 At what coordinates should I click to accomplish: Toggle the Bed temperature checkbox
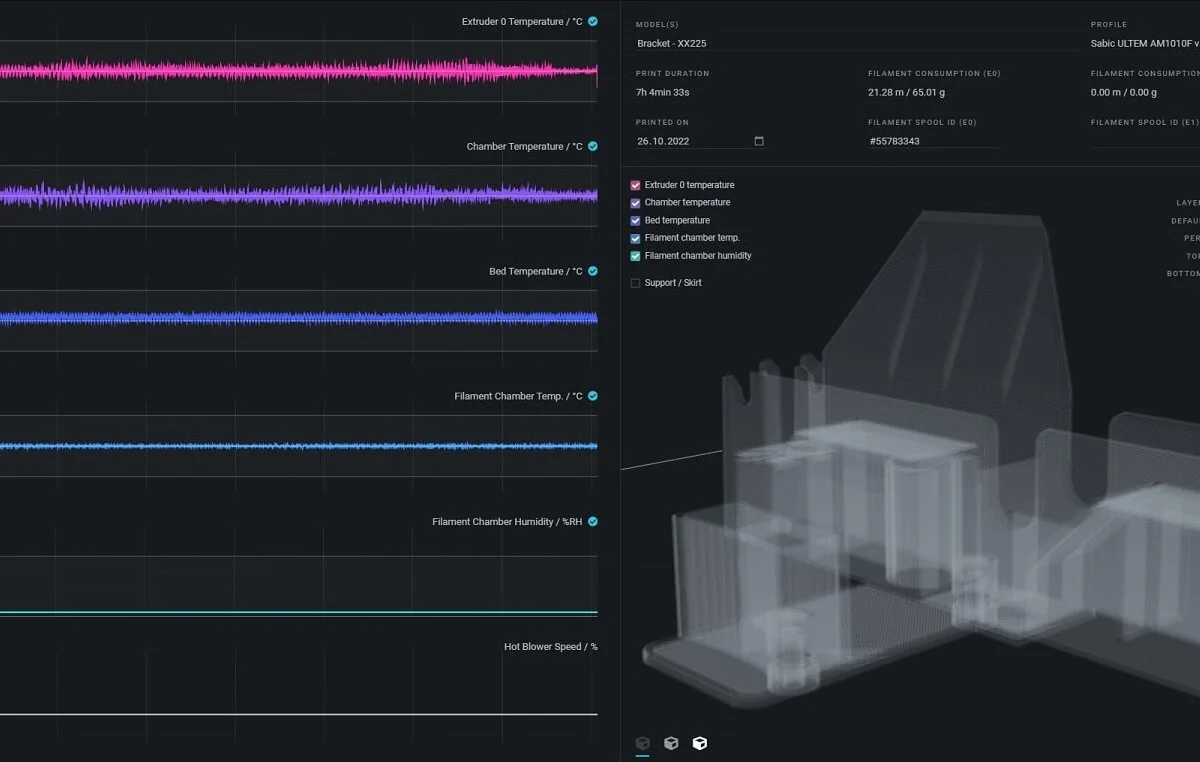click(x=635, y=221)
